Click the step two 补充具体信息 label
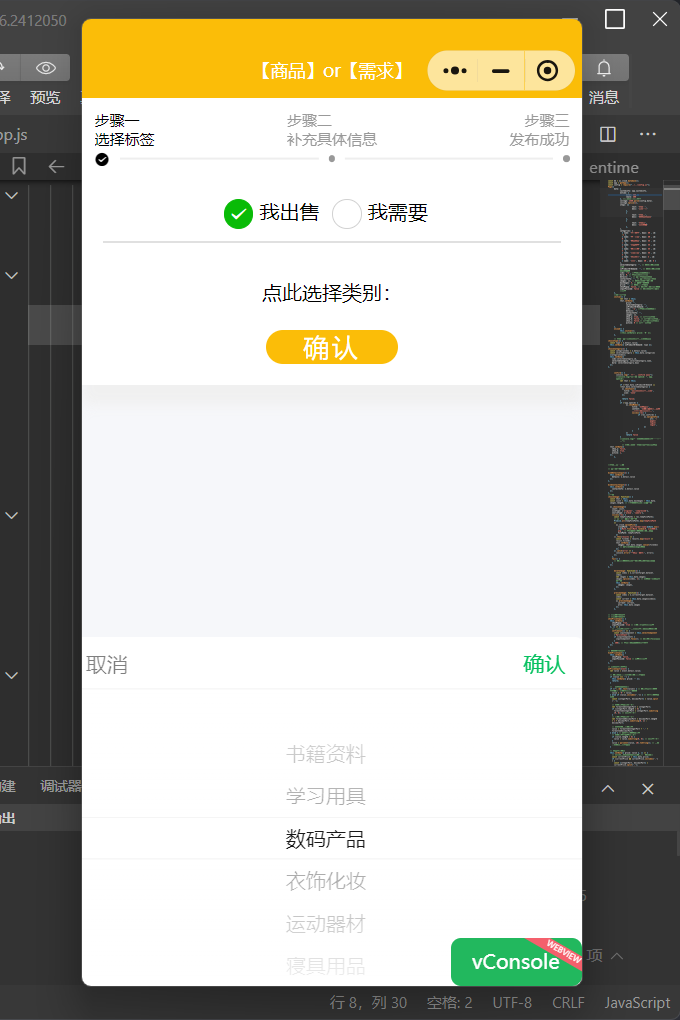 [x=332, y=140]
